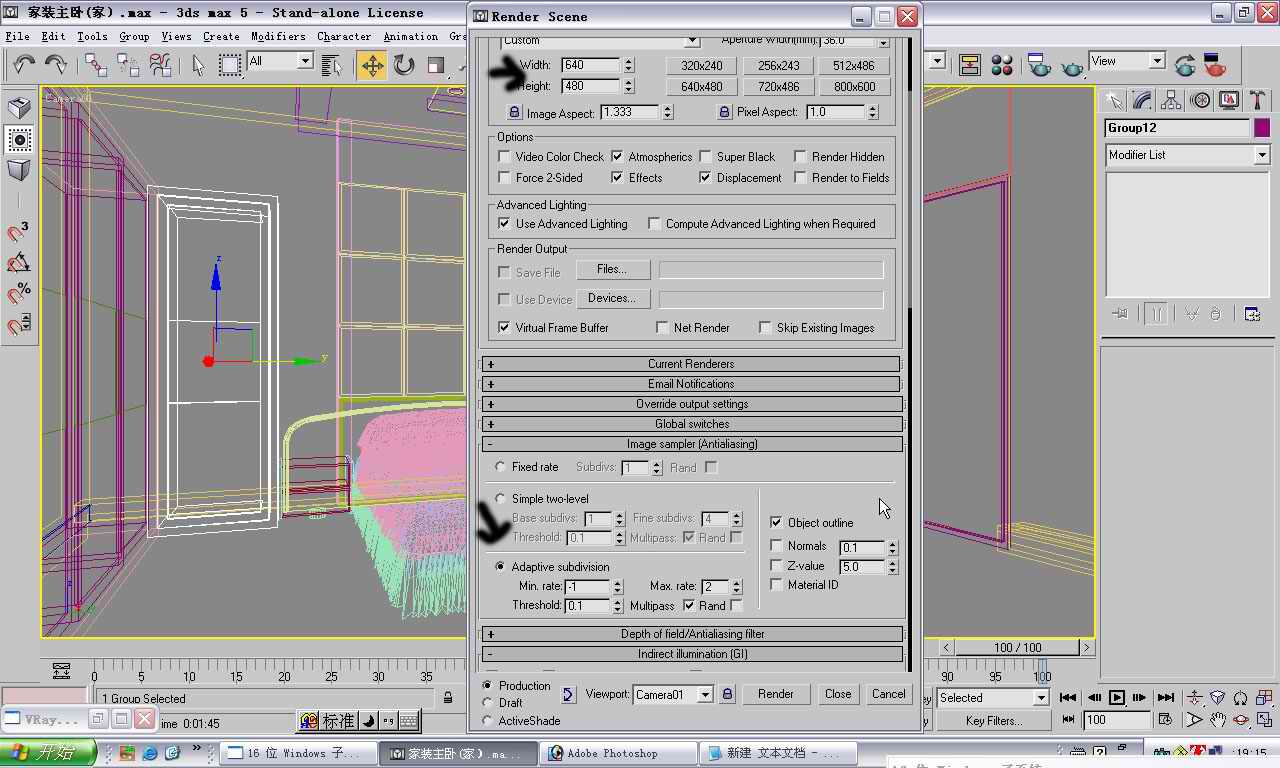Viewport: 1280px width, 768px height.
Task: Switch to the Create panel tab
Action: click(1113, 100)
